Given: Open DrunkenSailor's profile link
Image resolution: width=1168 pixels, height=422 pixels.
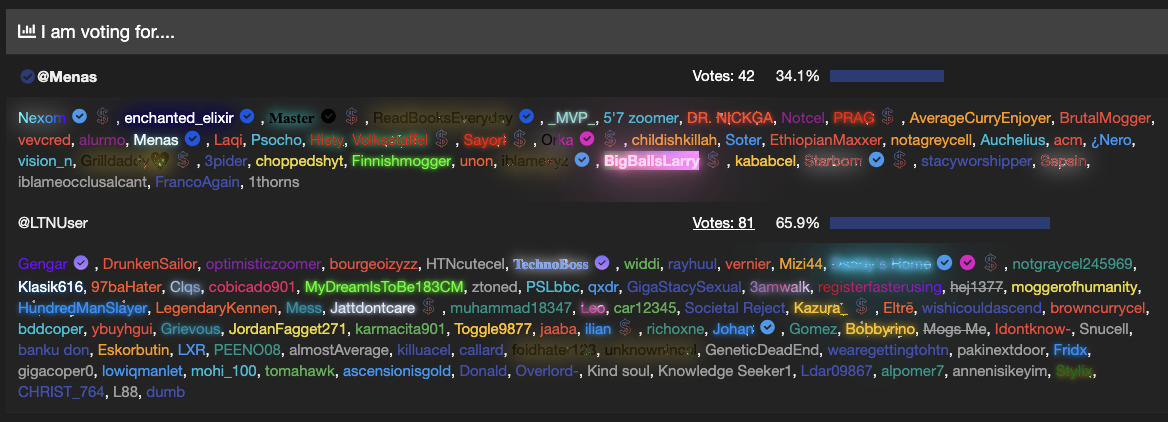Looking at the screenshot, I should (150, 263).
